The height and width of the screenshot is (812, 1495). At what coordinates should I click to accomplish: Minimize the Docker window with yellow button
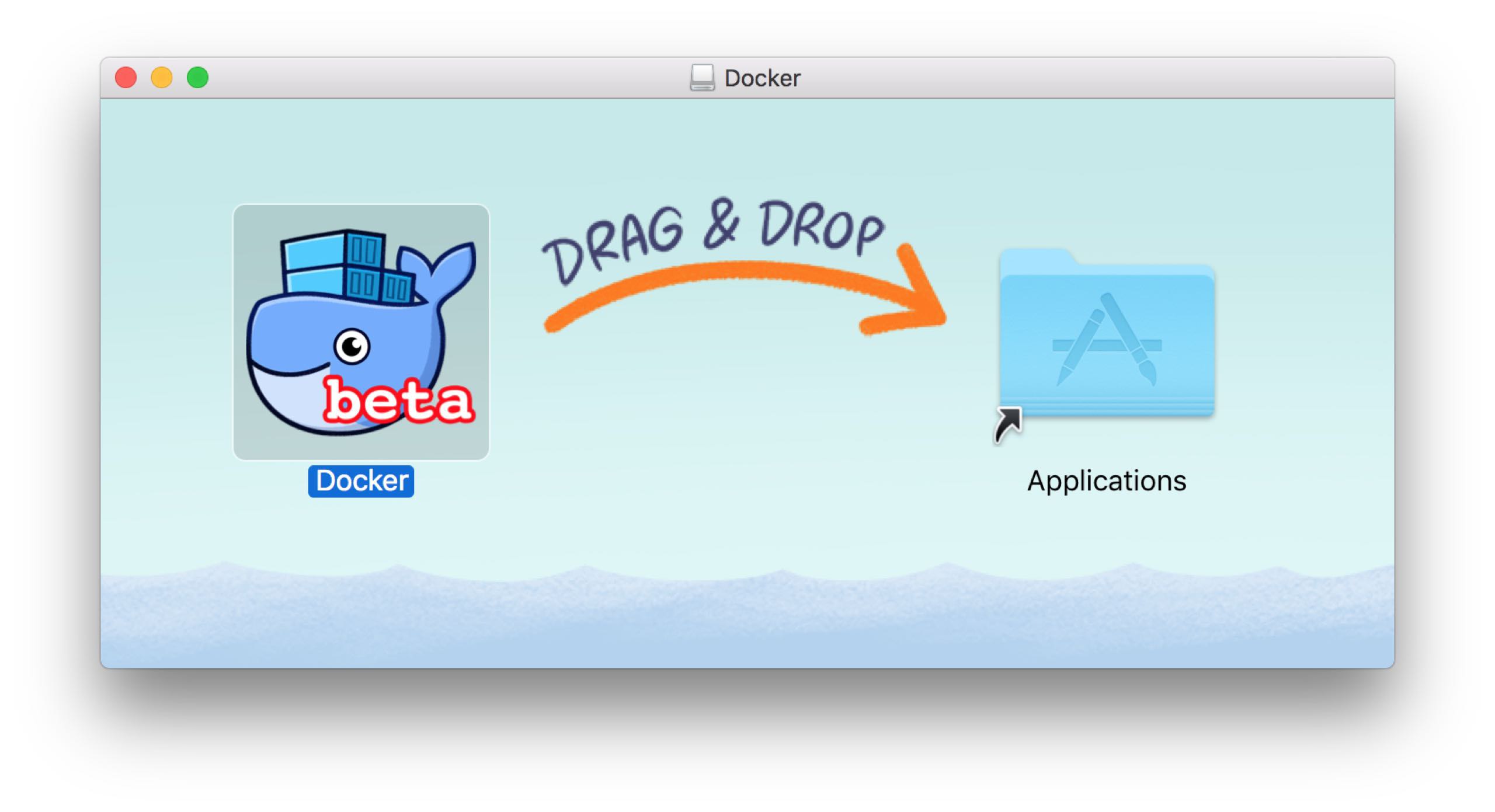pos(162,78)
